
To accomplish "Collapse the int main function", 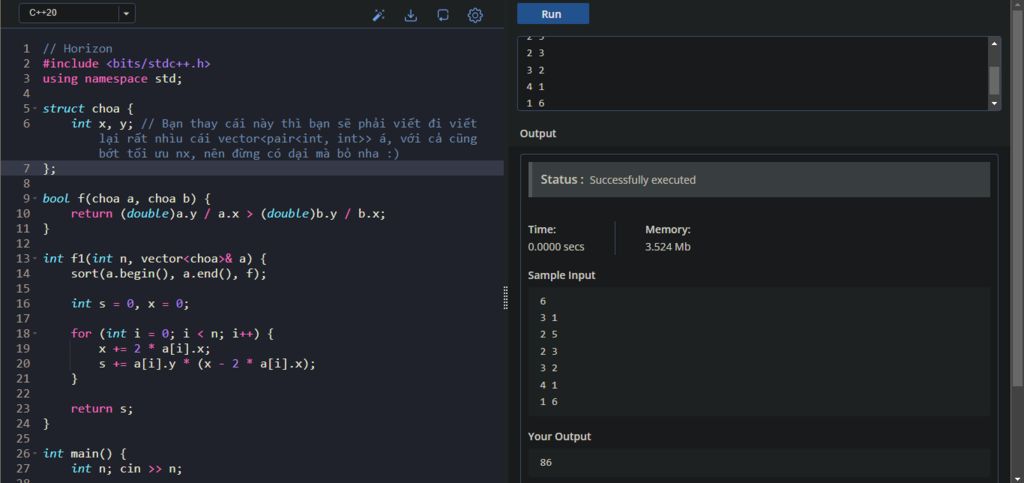I will coord(36,454).
